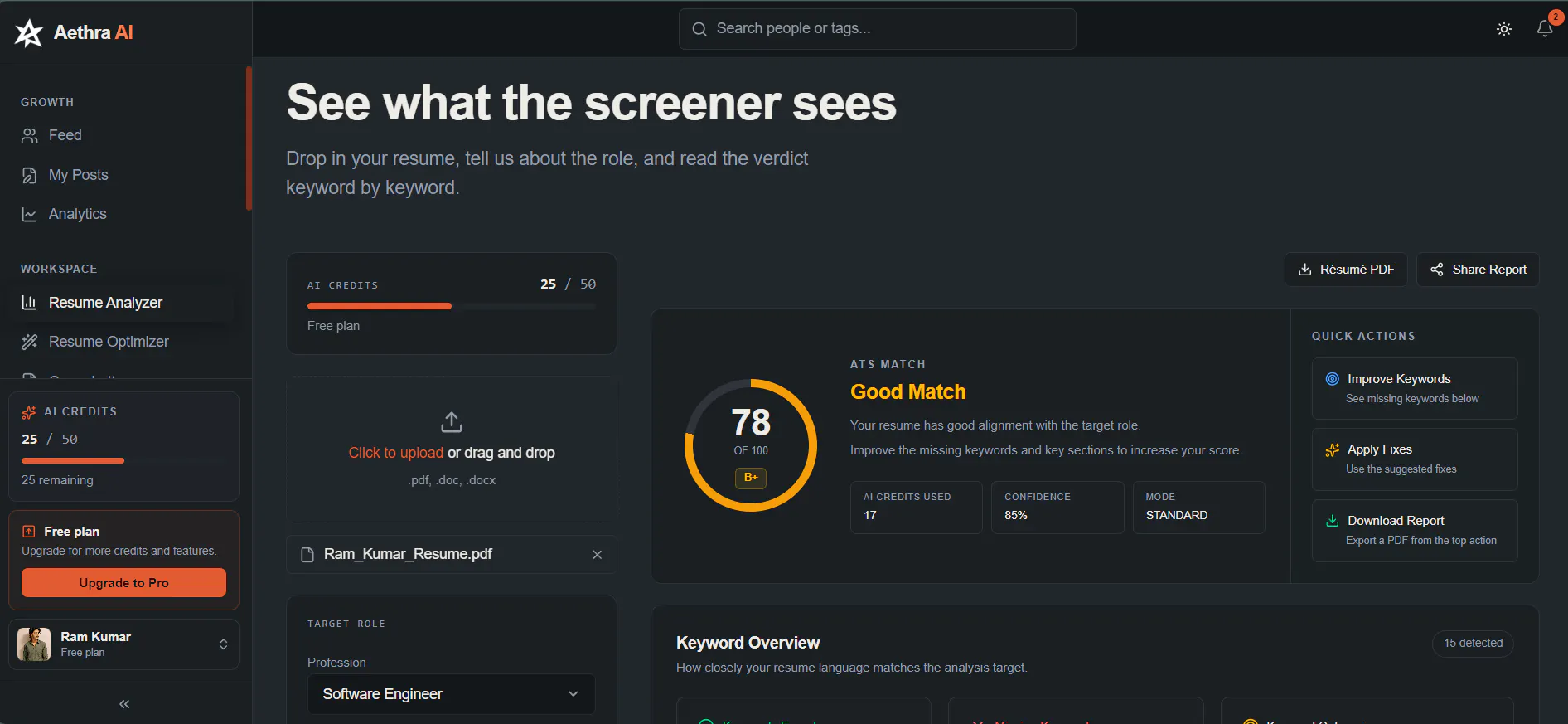Click the Share Report button
Image resolution: width=1568 pixels, height=724 pixels.
click(x=1478, y=270)
